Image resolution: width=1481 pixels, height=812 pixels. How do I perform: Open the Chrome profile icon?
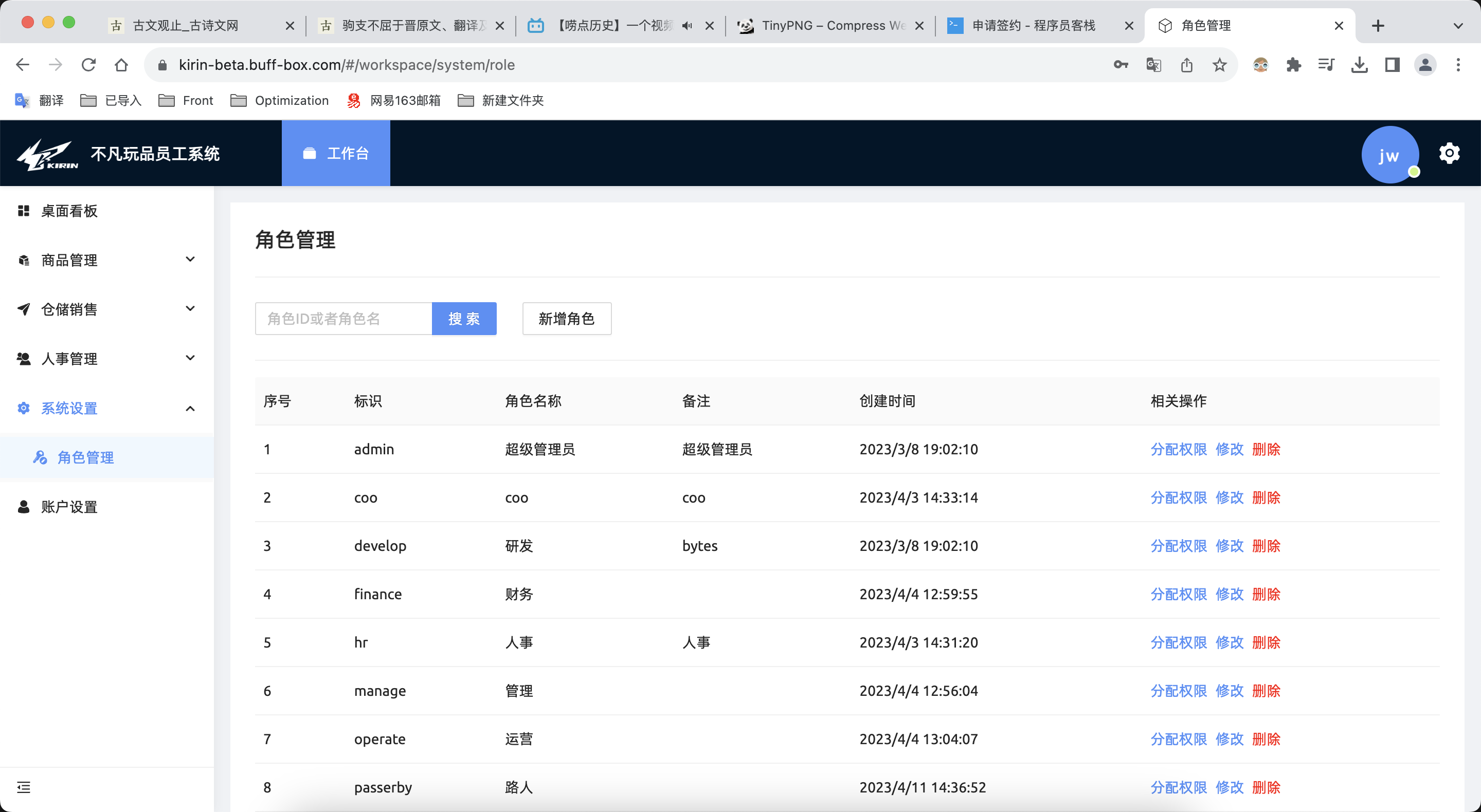(1425, 64)
